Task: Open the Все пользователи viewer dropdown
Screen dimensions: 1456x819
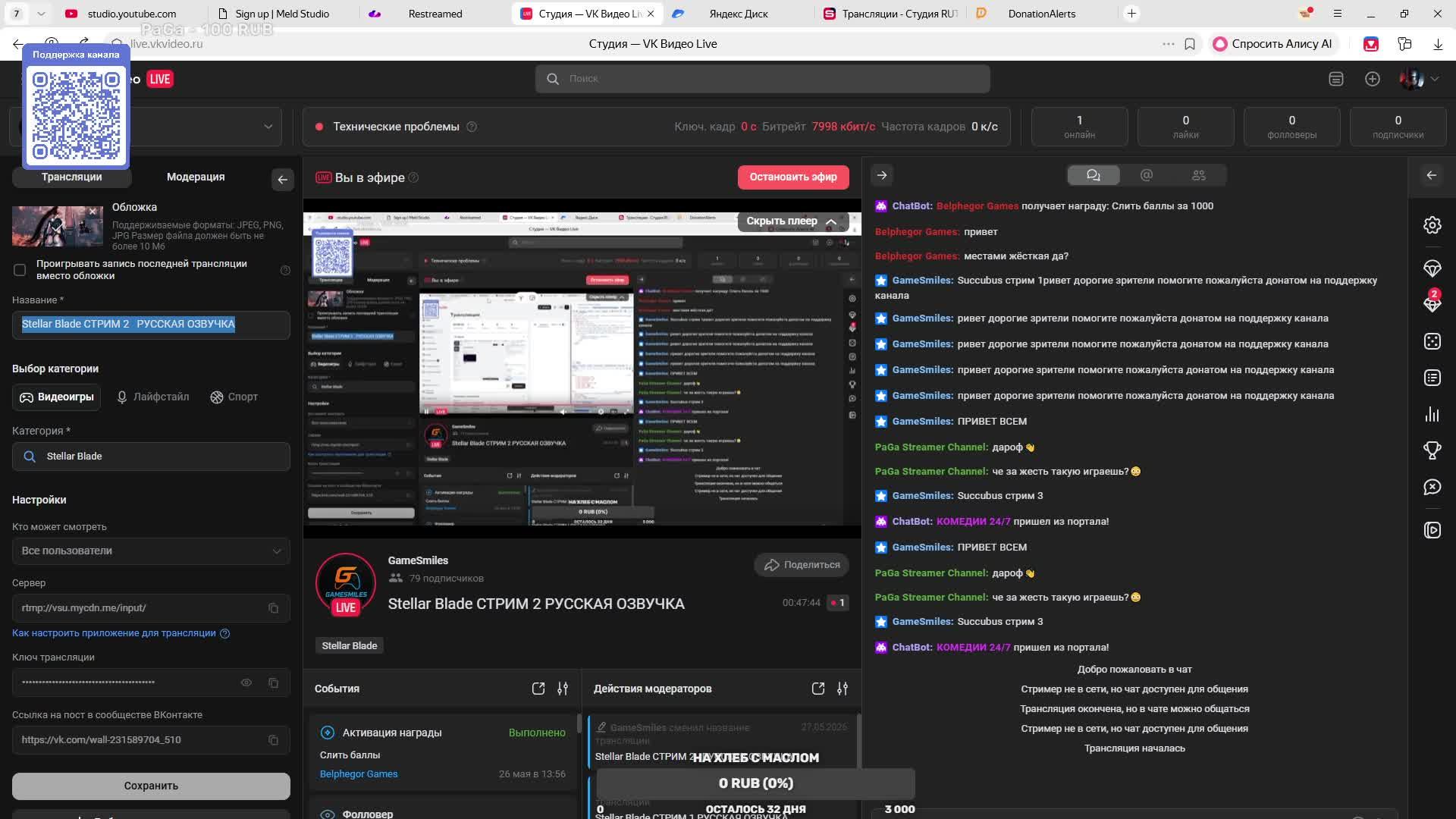Action: (151, 551)
